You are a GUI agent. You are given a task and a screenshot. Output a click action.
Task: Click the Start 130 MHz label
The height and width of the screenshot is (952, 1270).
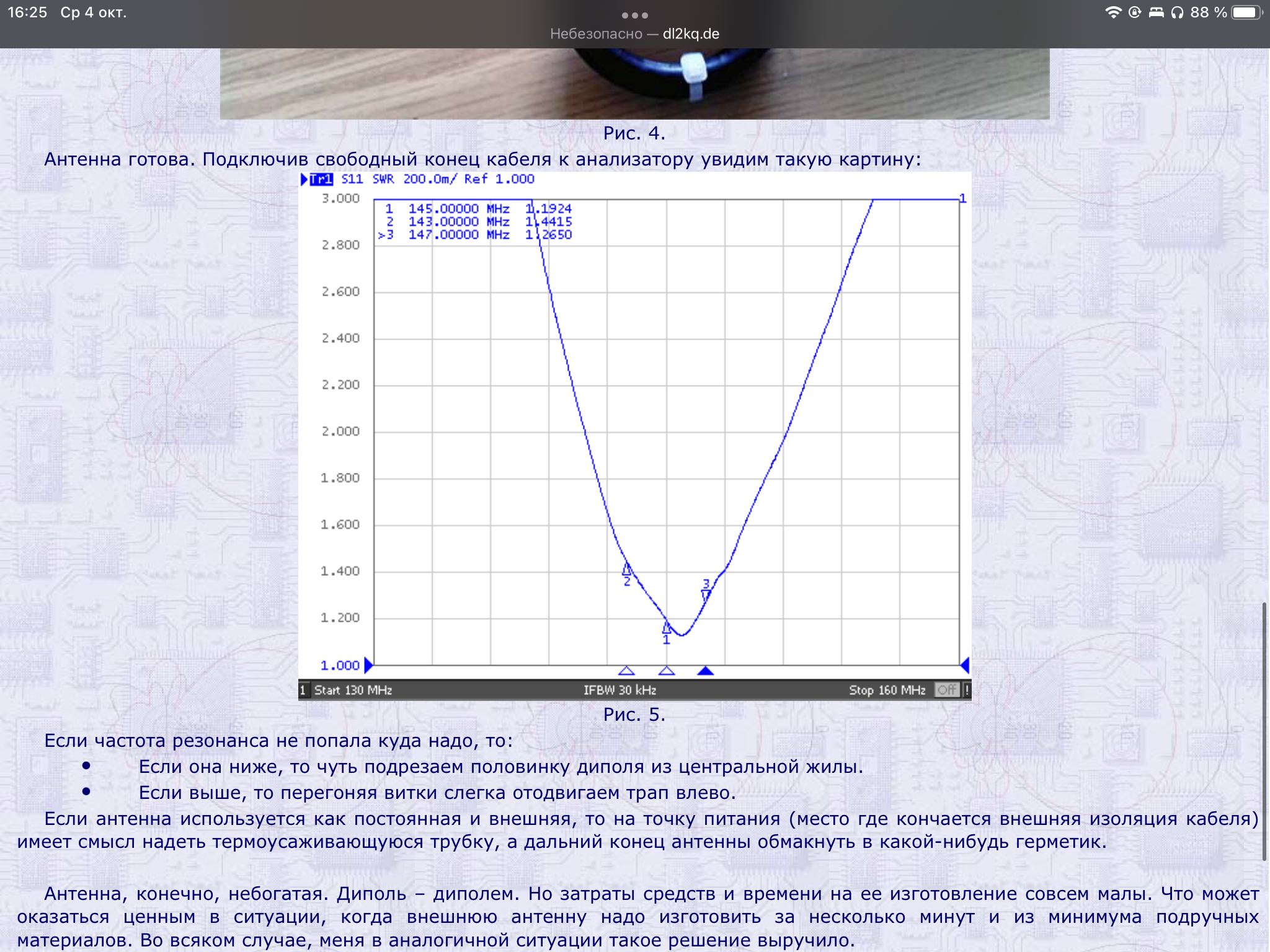353,690
